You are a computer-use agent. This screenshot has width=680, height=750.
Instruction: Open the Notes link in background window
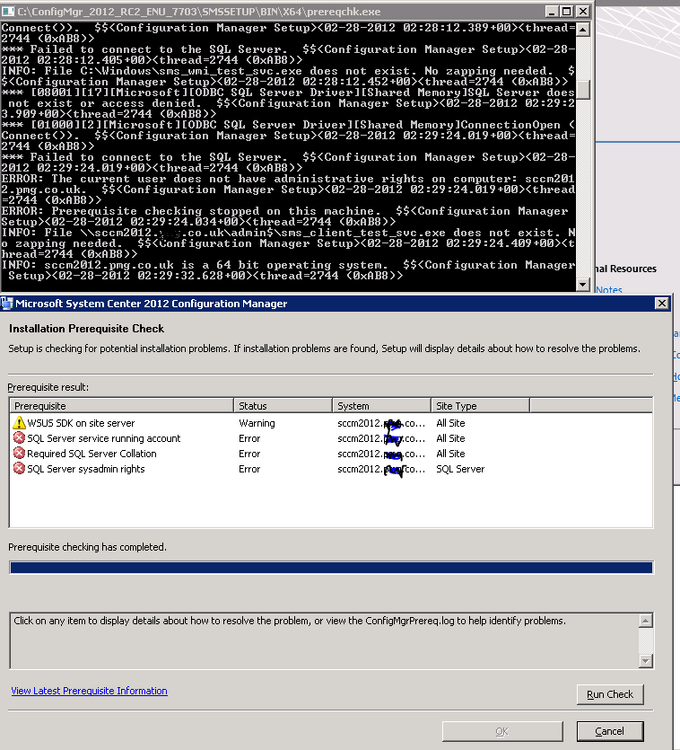coord(609,289)
